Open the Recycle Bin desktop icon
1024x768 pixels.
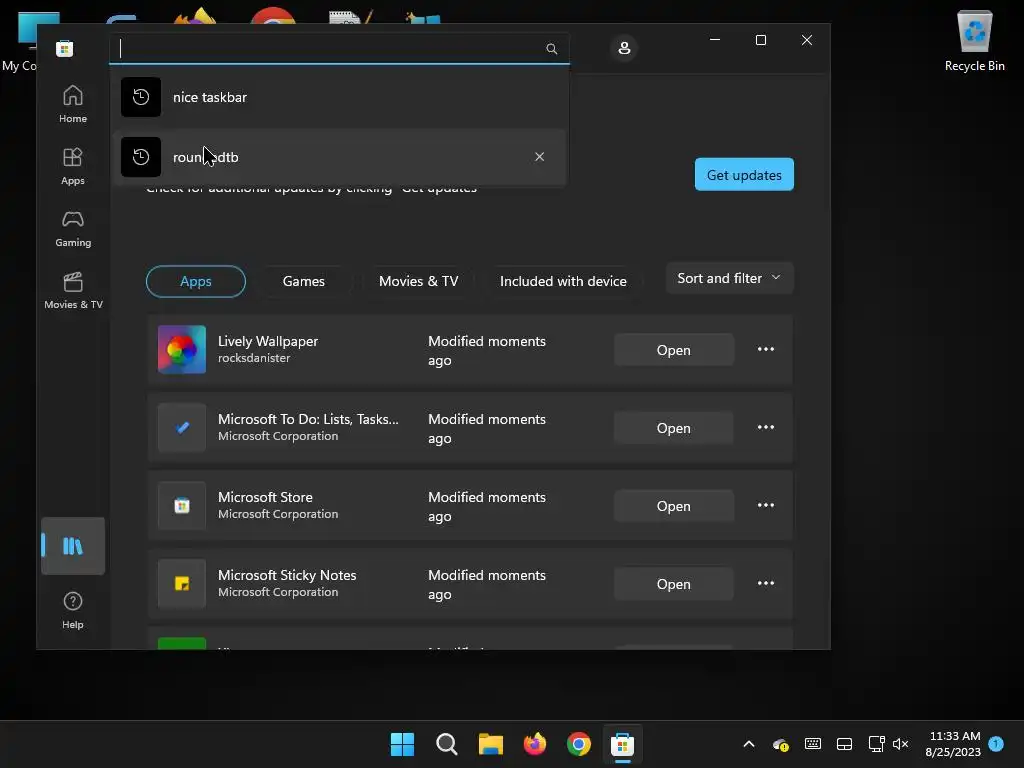(x=974, y=40)
